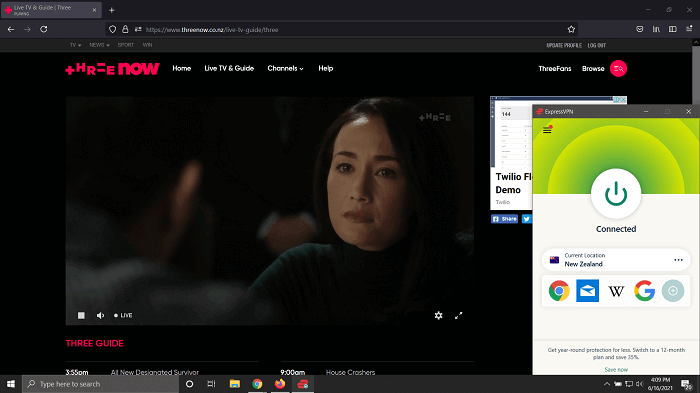Toggle browser sidebar view

(x=672, y=29)
